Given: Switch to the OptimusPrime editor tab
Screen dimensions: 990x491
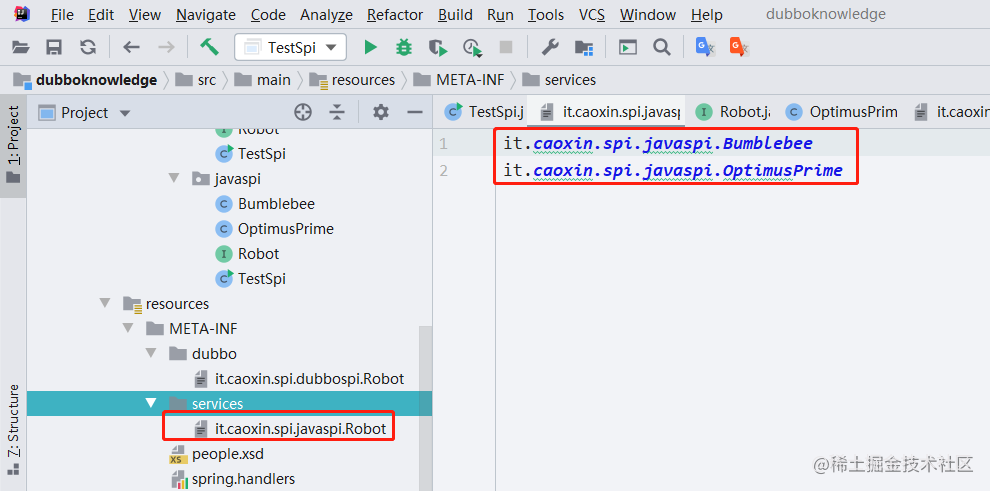Looking at the screenshot, I should (x=841, y=112).
